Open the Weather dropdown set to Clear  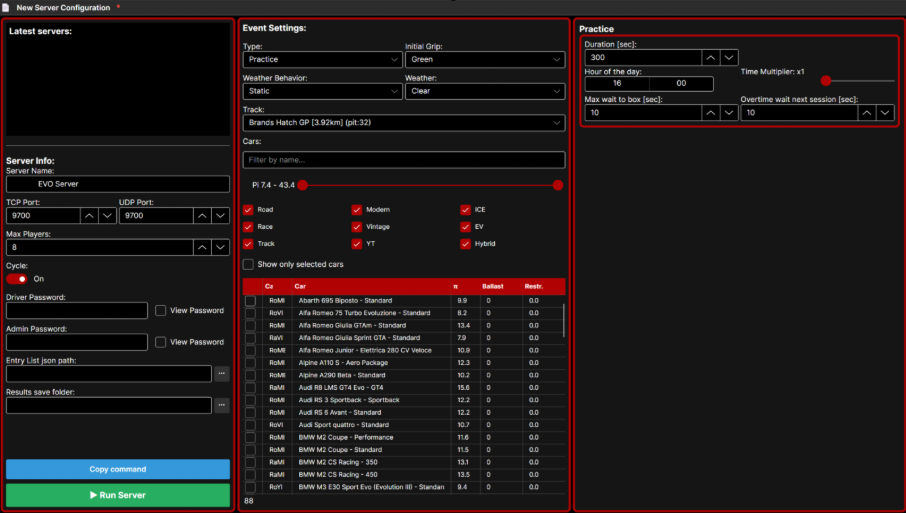coord(485,91)
